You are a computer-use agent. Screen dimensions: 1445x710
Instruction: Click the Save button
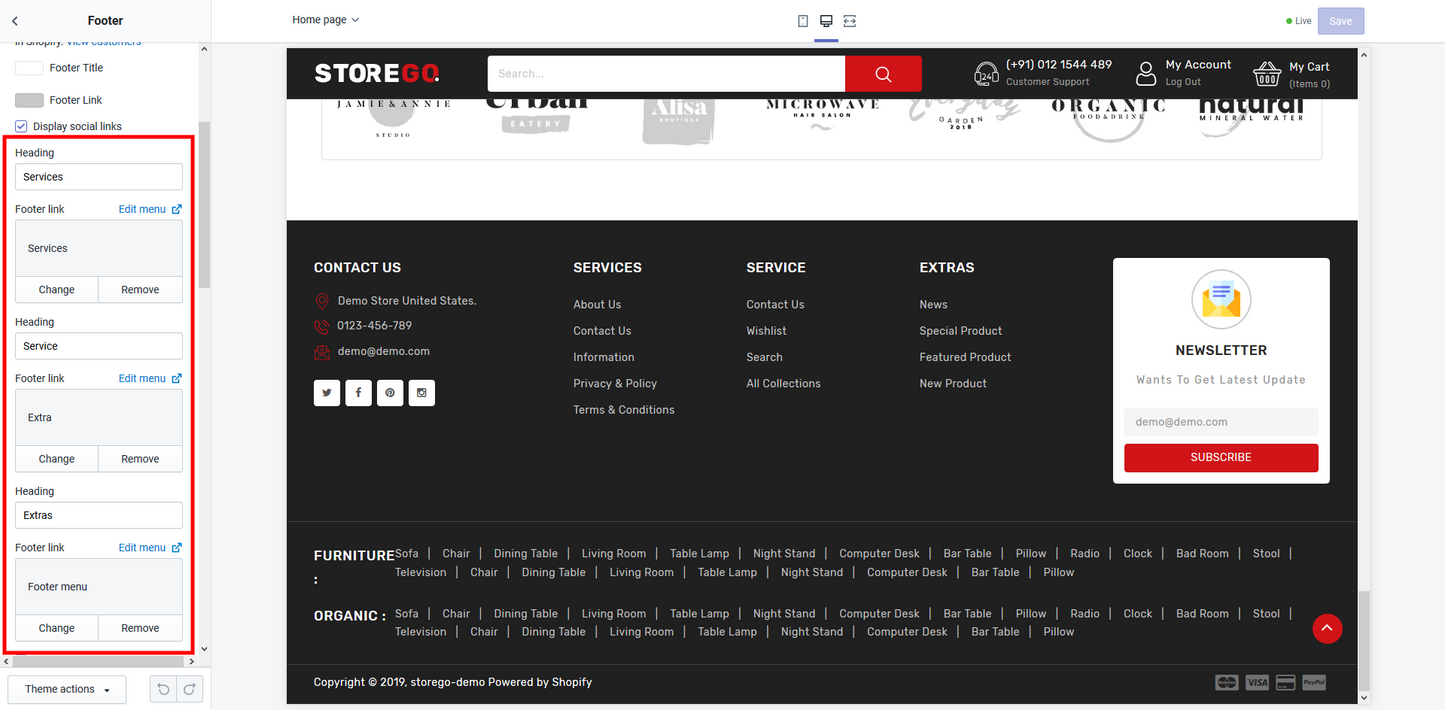pos(1340,20)
